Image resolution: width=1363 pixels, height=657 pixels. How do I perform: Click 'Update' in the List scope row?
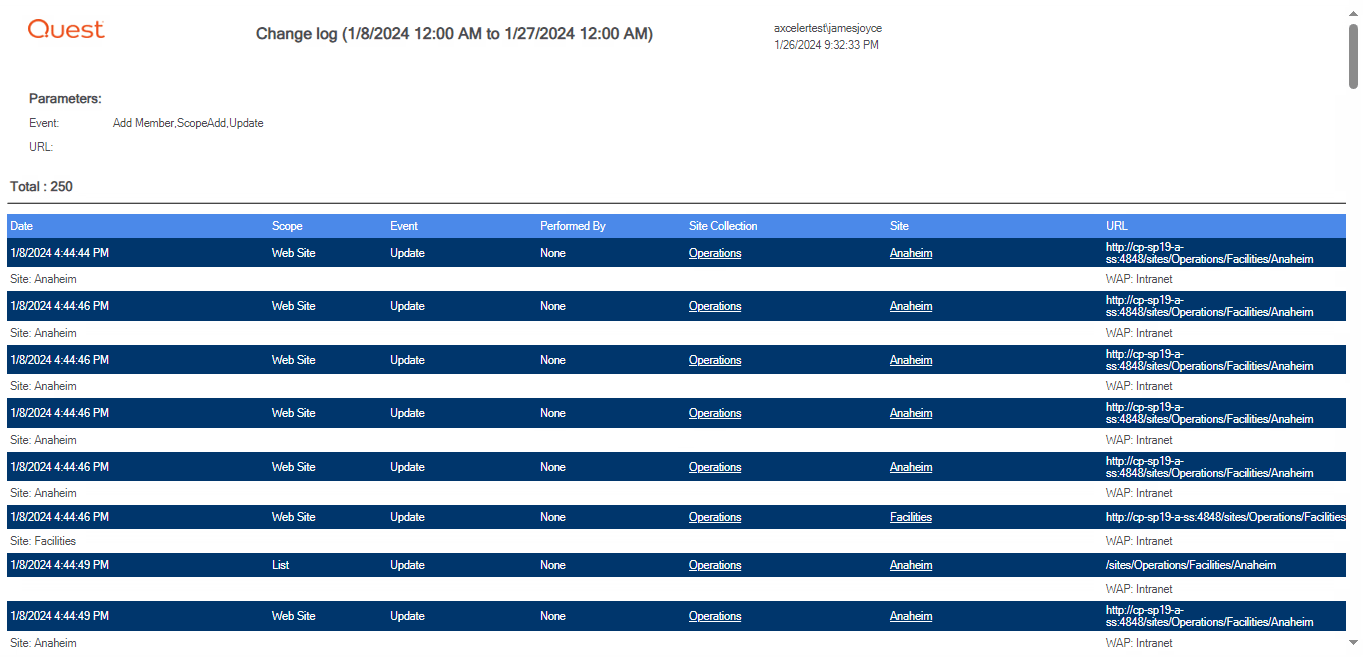pyautogui.click(x=408, y=565)
